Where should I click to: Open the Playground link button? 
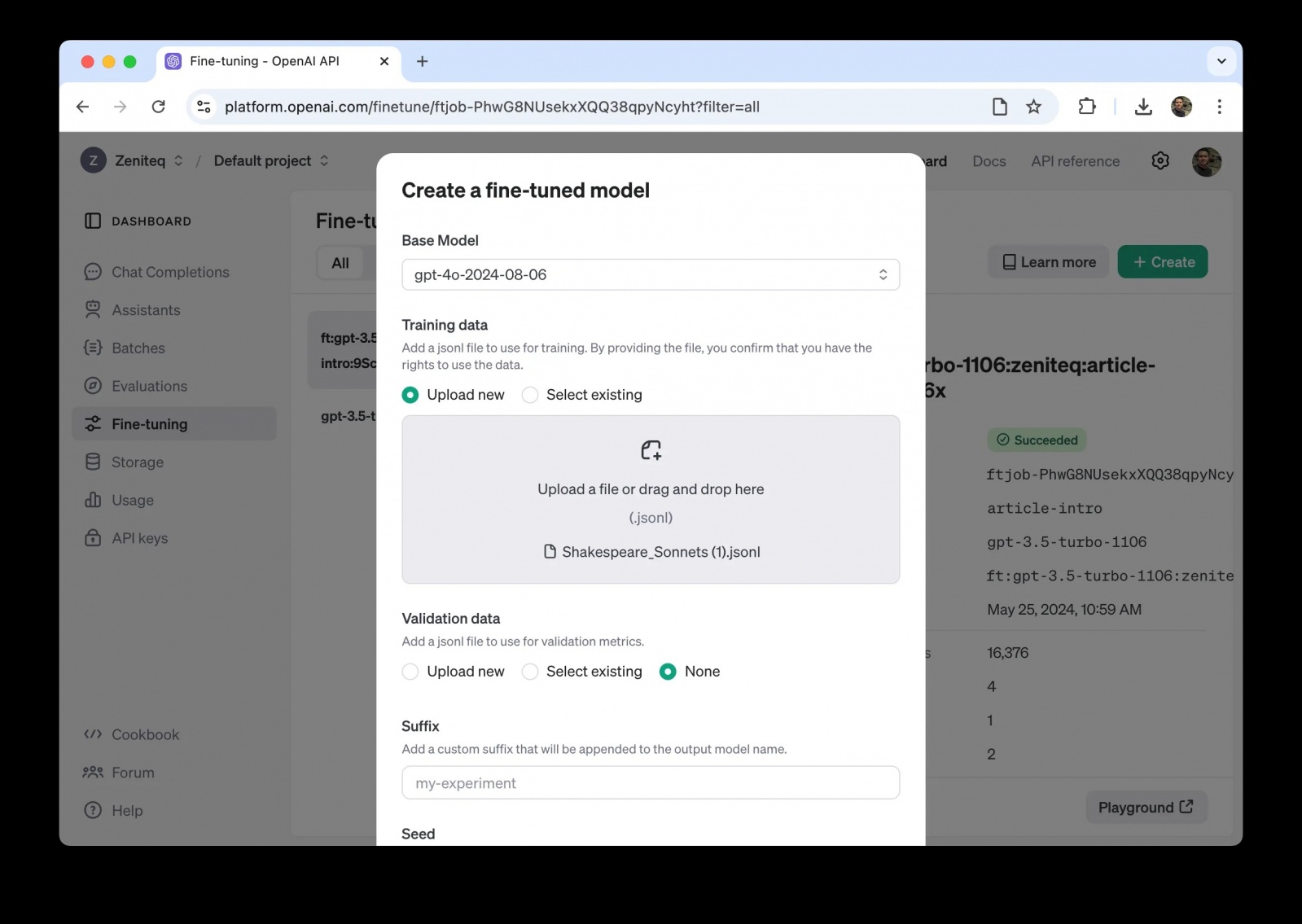(x=1146, y=808)
